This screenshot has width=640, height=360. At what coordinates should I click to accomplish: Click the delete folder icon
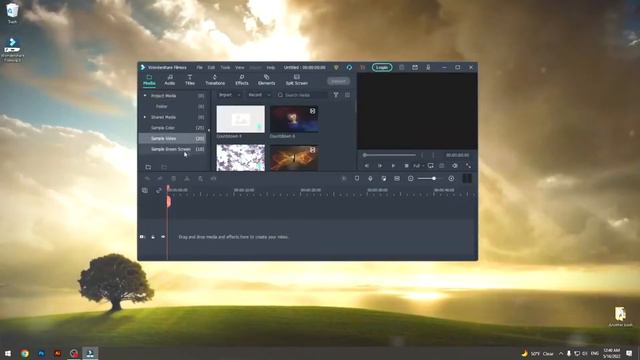click(x=164, y=167)
